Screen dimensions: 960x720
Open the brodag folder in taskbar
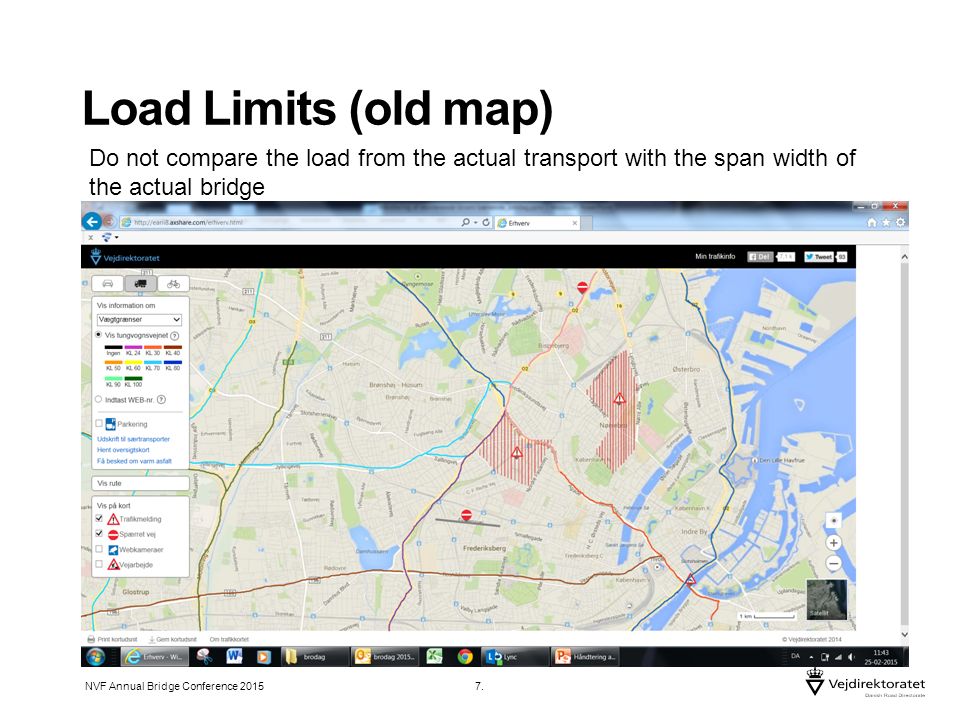314,656
